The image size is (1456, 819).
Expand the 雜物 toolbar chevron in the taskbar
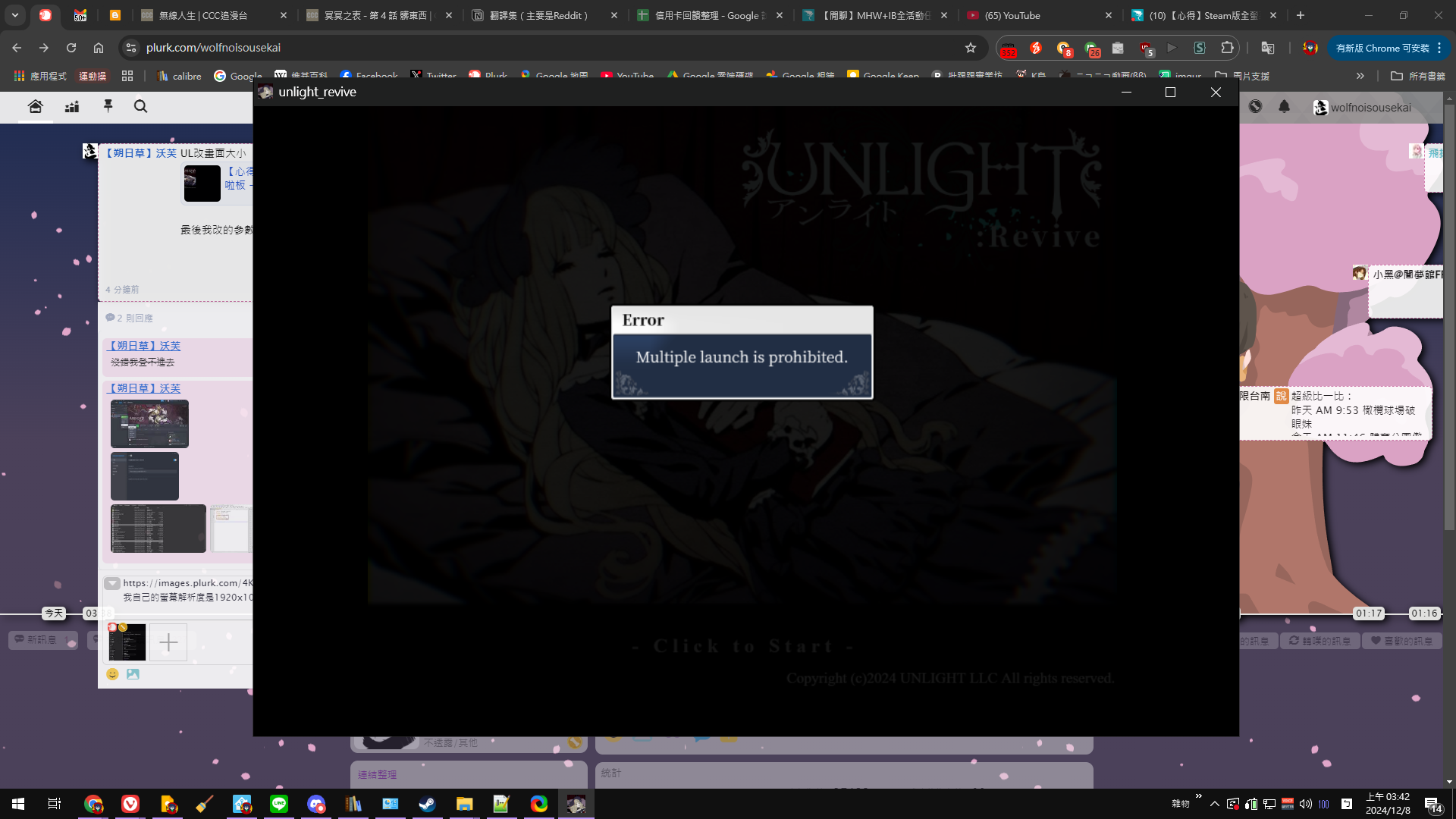(x=1198, y=796)
